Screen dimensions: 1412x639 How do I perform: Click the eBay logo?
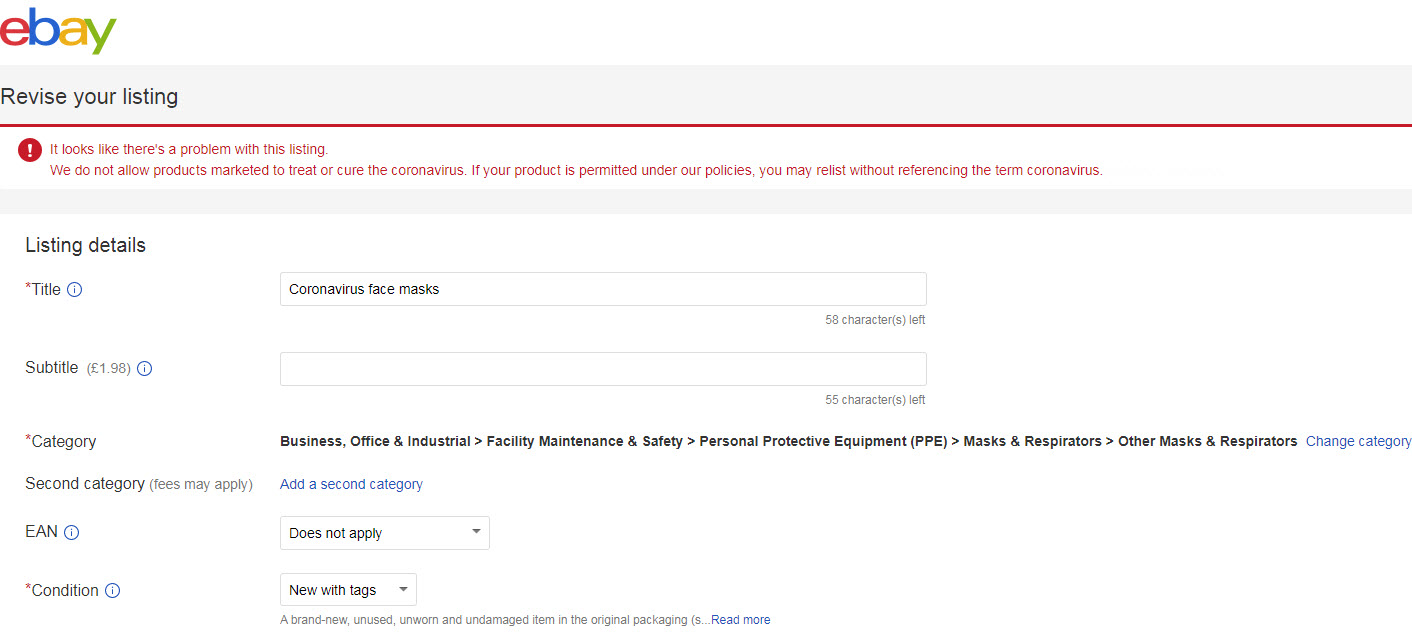pyautogui.click(x=58, y=30)
